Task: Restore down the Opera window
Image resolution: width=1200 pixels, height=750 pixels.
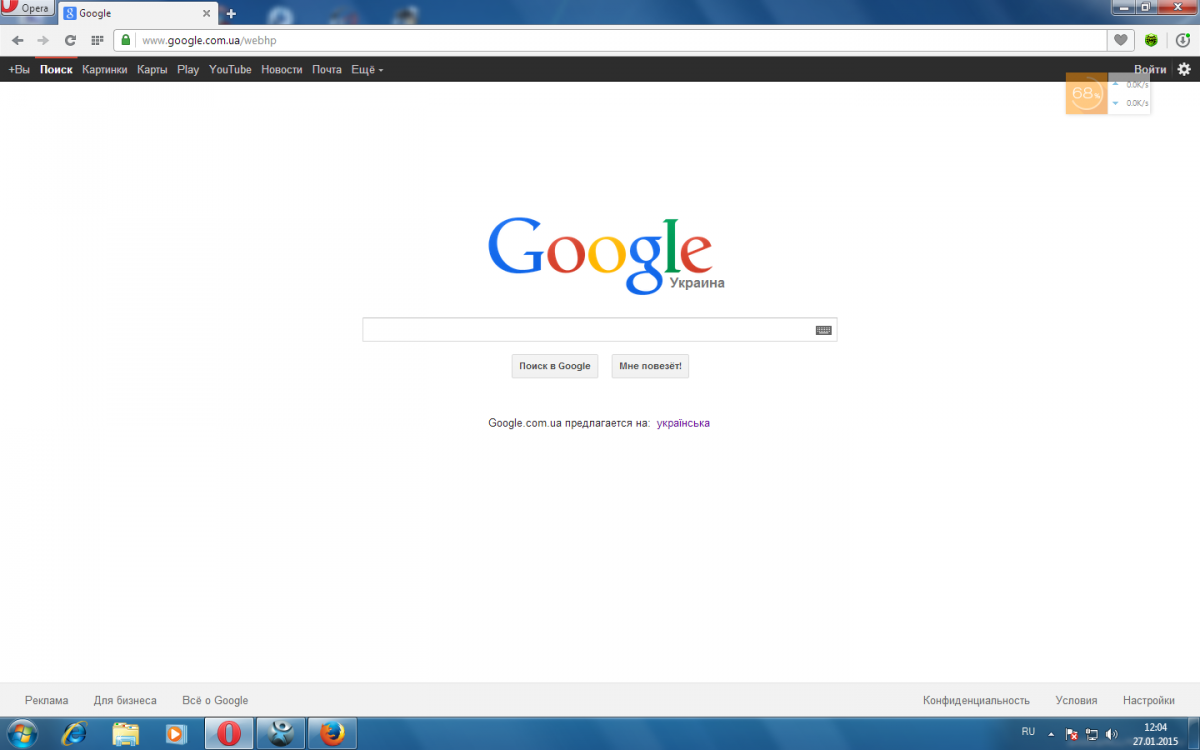Action: 1145,7
